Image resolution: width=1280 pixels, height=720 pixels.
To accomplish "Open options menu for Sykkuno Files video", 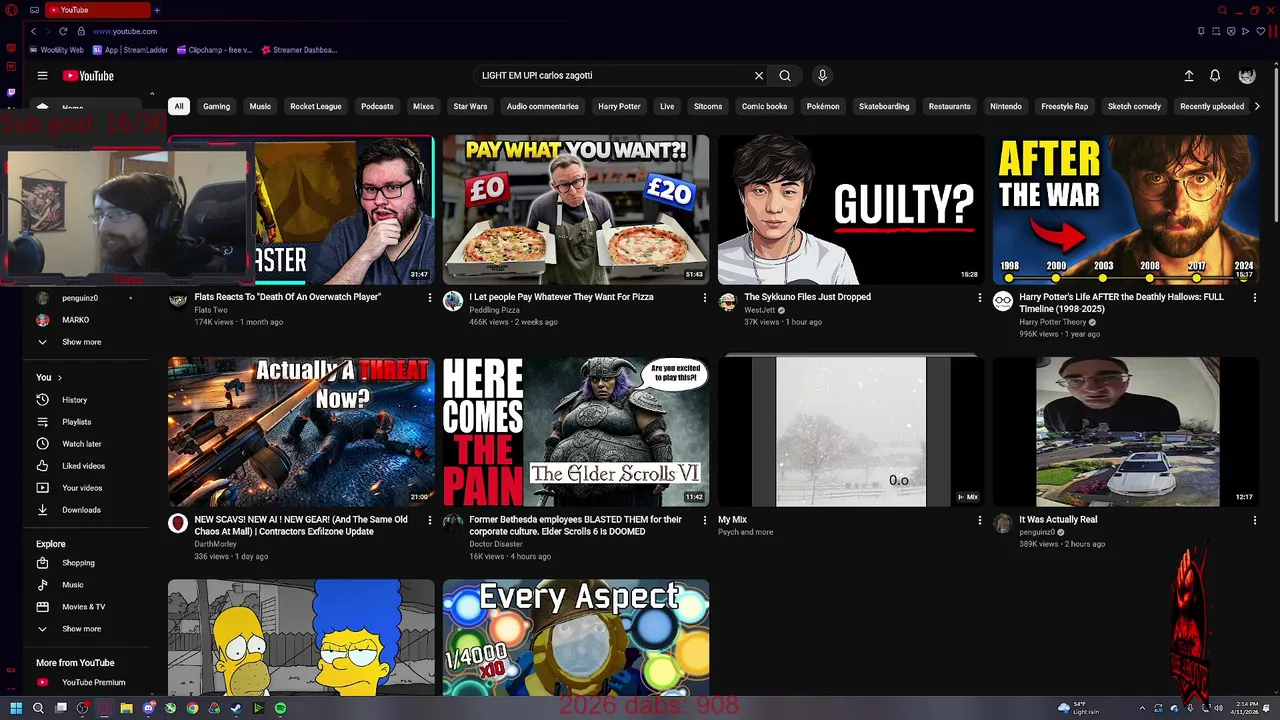I will (x=980, y=298).
